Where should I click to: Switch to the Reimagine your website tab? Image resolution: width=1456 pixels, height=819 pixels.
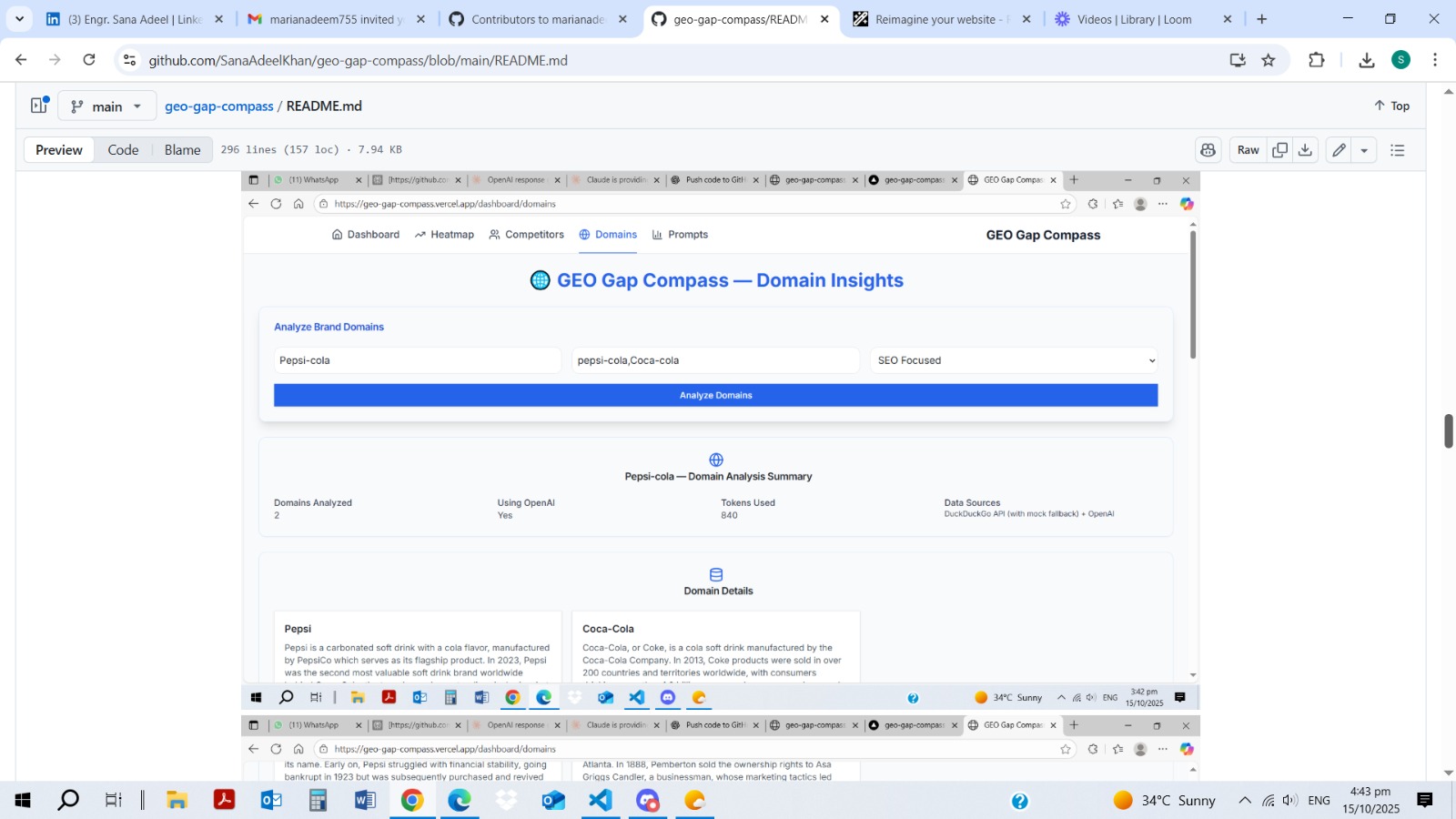[x=942, y=19]
